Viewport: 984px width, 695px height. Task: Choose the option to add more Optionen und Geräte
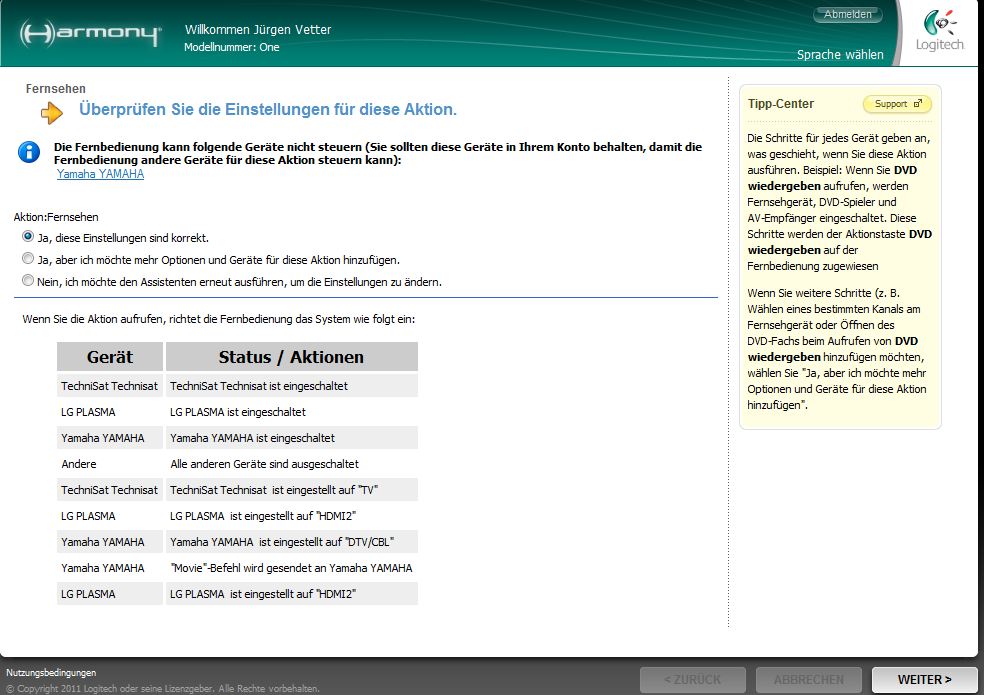(28, 259)
